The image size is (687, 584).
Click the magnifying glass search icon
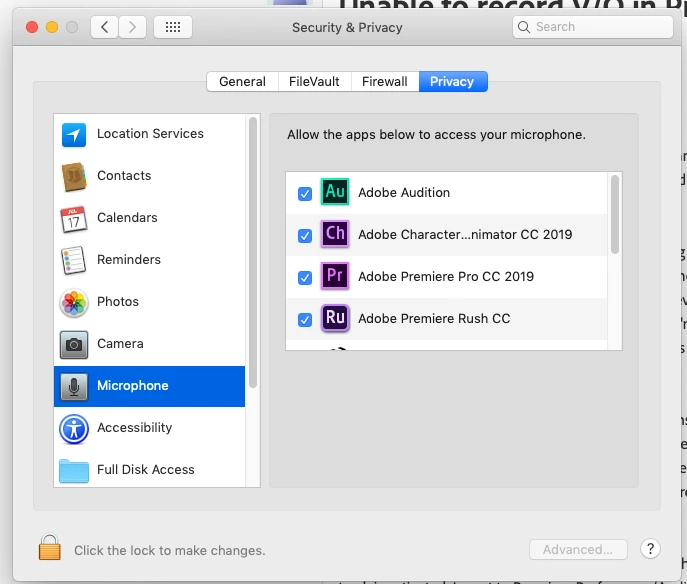pos(524,27)
